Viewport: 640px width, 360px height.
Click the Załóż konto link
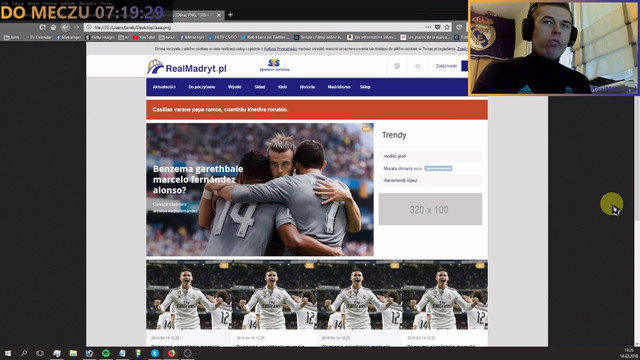click(x=446, y=66)
